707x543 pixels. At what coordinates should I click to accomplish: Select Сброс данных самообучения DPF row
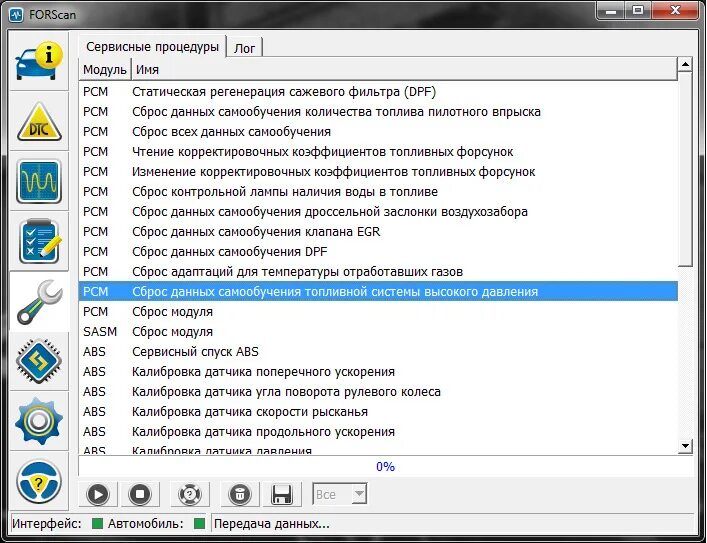point(378,252)
